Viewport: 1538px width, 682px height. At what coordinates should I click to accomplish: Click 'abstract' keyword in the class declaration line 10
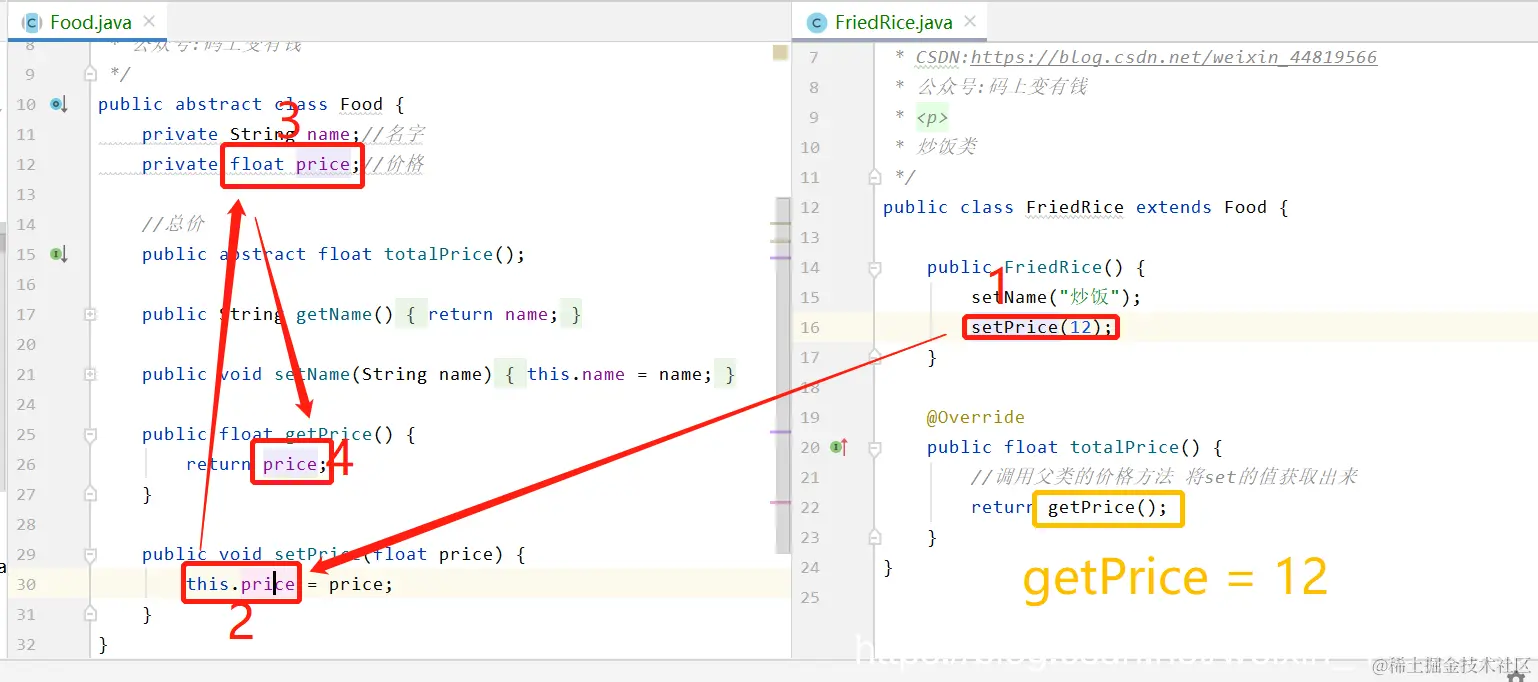tap(219, 104)
